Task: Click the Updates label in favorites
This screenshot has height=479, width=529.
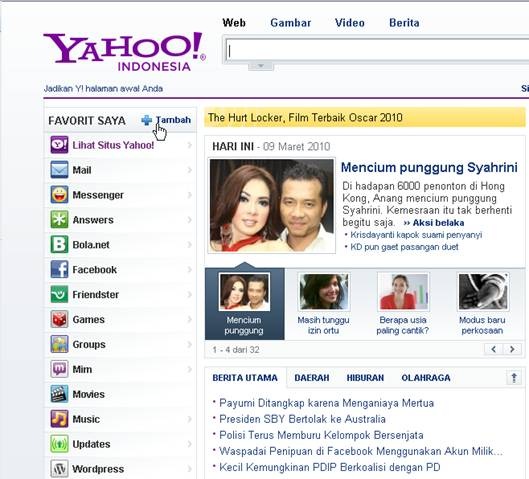Action: click(91, 444)
